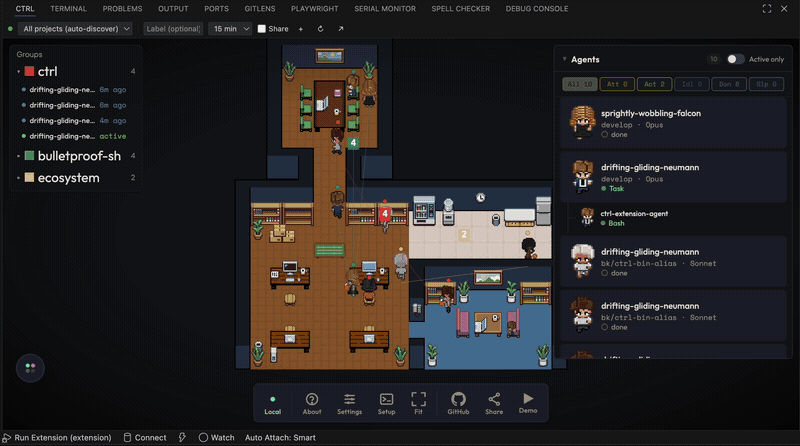Click Auto Attach: Smart in status bar
Viewport: 800px width, 446px height.
(x=280, y=438)
